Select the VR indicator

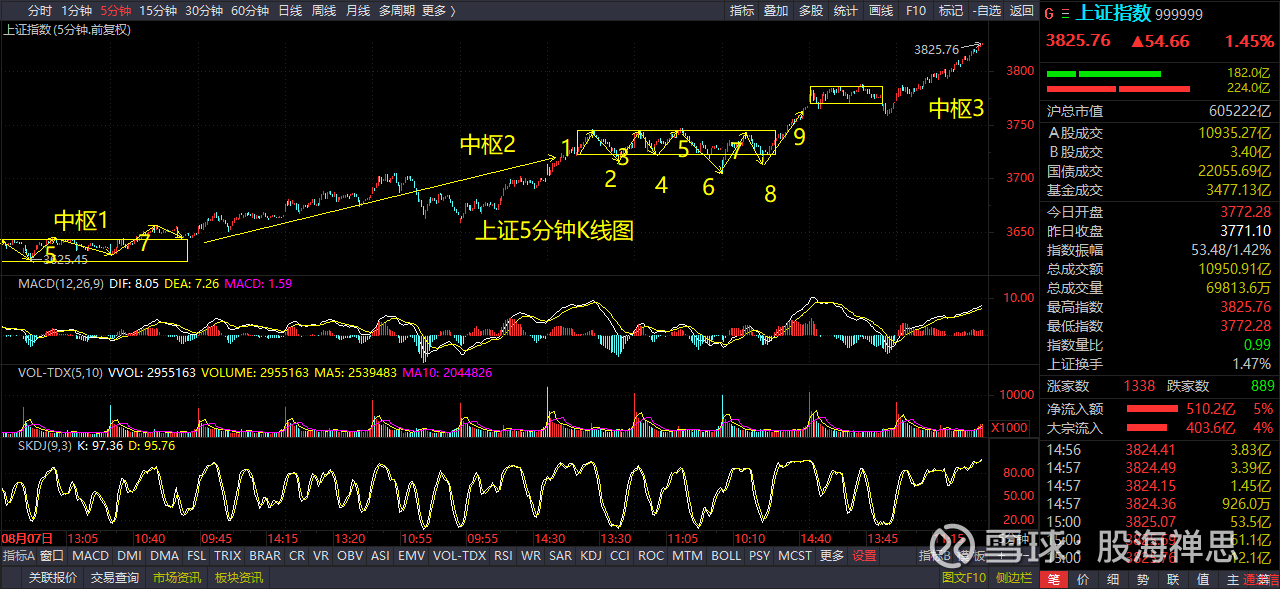(322, 556)
